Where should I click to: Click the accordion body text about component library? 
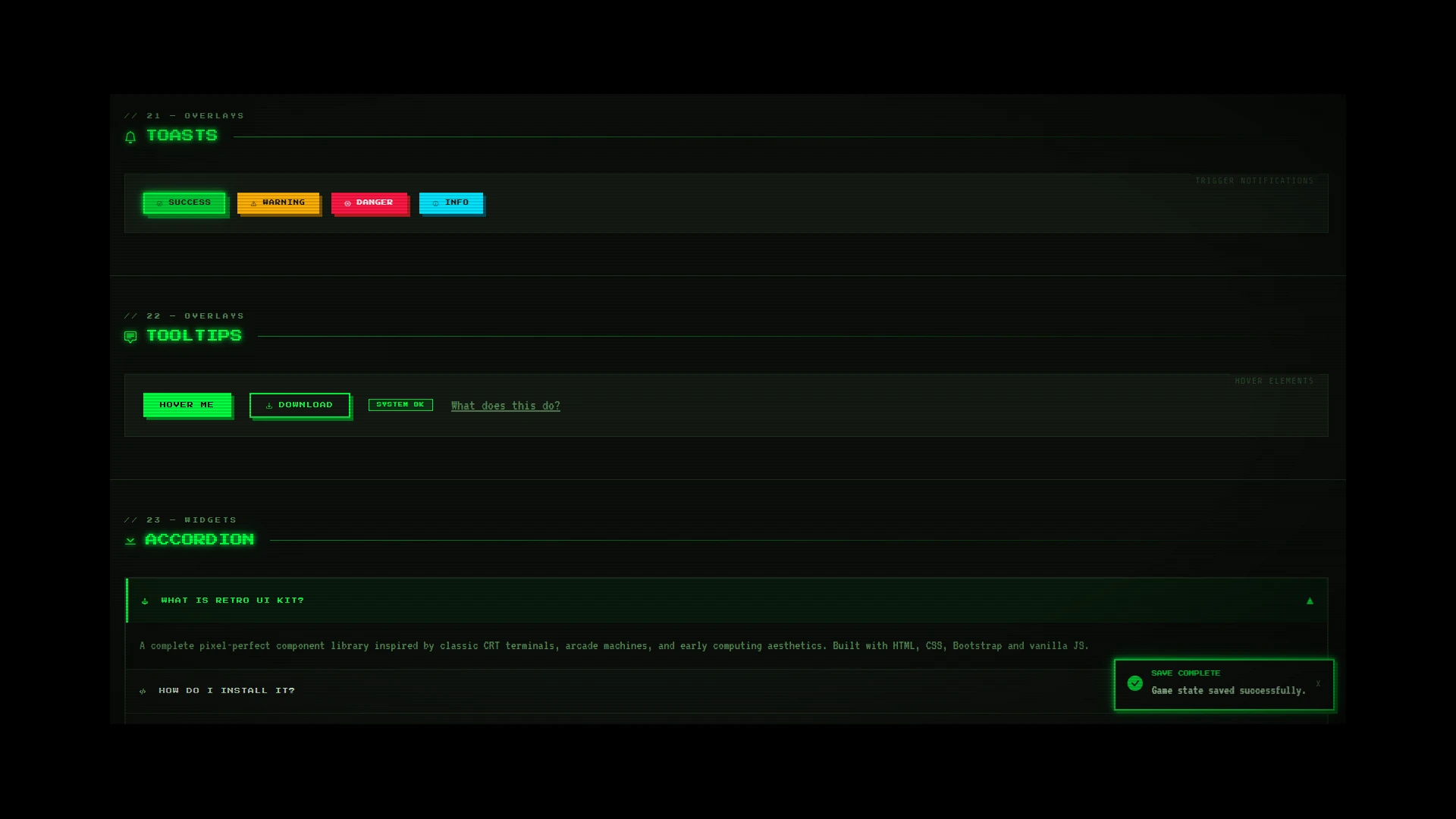click(x=614, y=646)
